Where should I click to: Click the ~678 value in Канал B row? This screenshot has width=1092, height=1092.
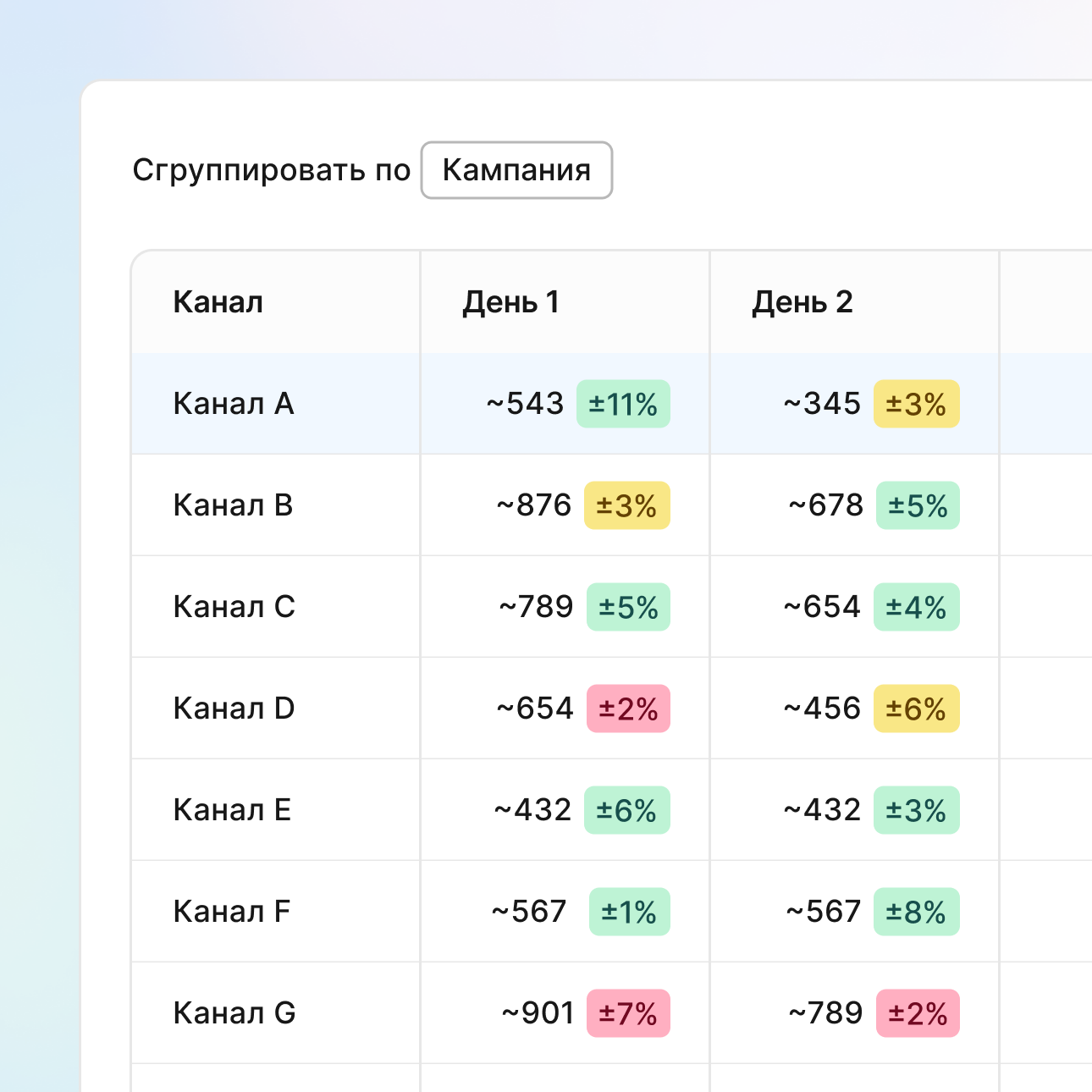825,505
